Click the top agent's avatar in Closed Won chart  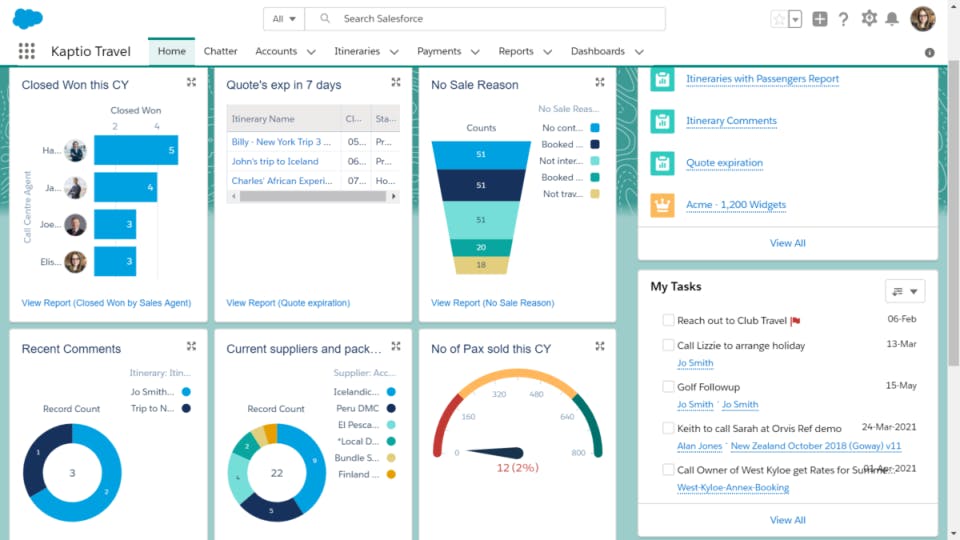(x=75, y=150)
